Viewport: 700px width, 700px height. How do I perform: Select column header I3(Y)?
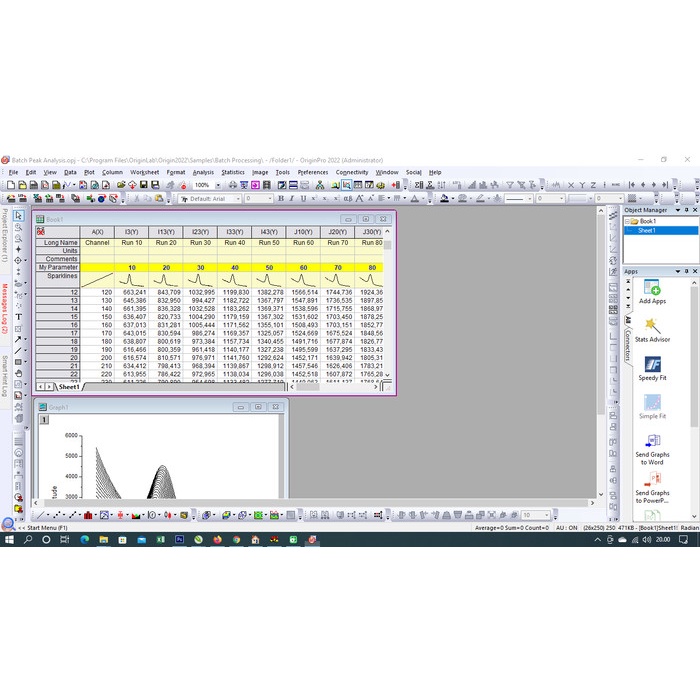coord(131,232)
